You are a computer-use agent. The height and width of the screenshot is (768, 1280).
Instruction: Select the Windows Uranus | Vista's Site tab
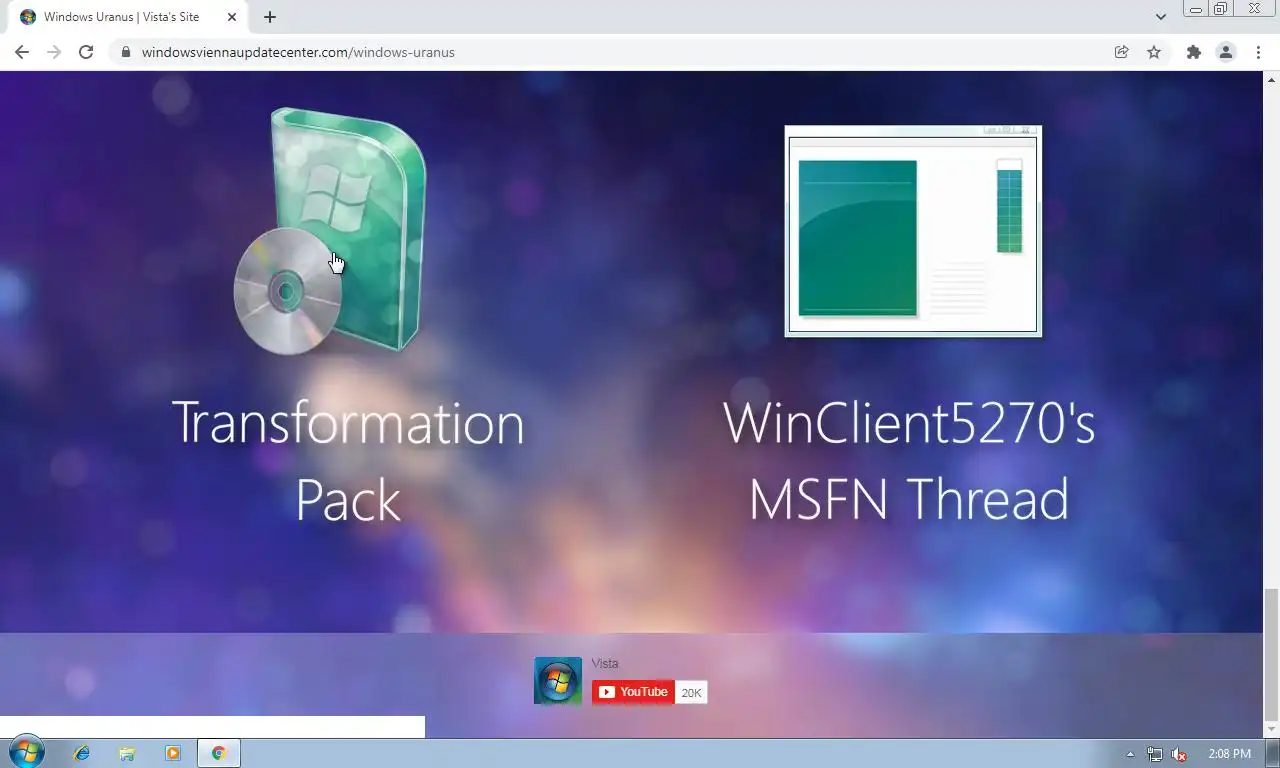[128, 17]
